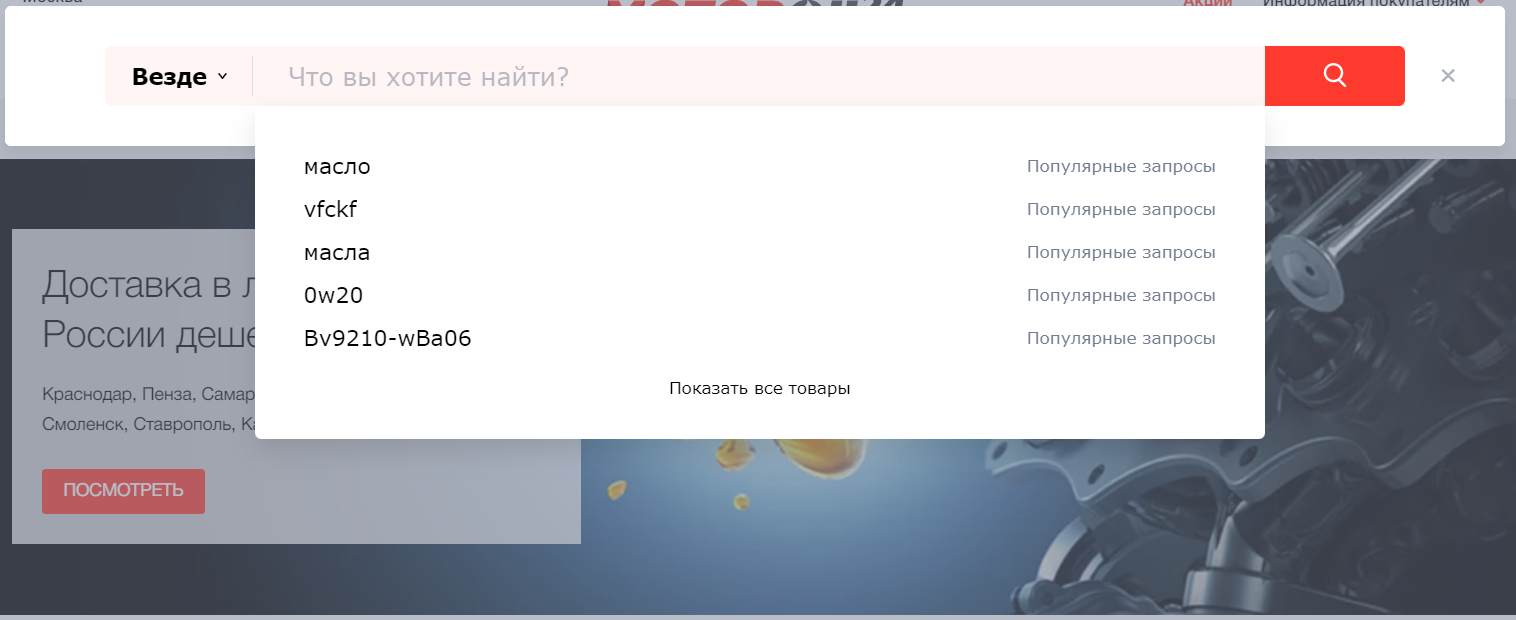Pick the масла search suggestion

[337, 253]
